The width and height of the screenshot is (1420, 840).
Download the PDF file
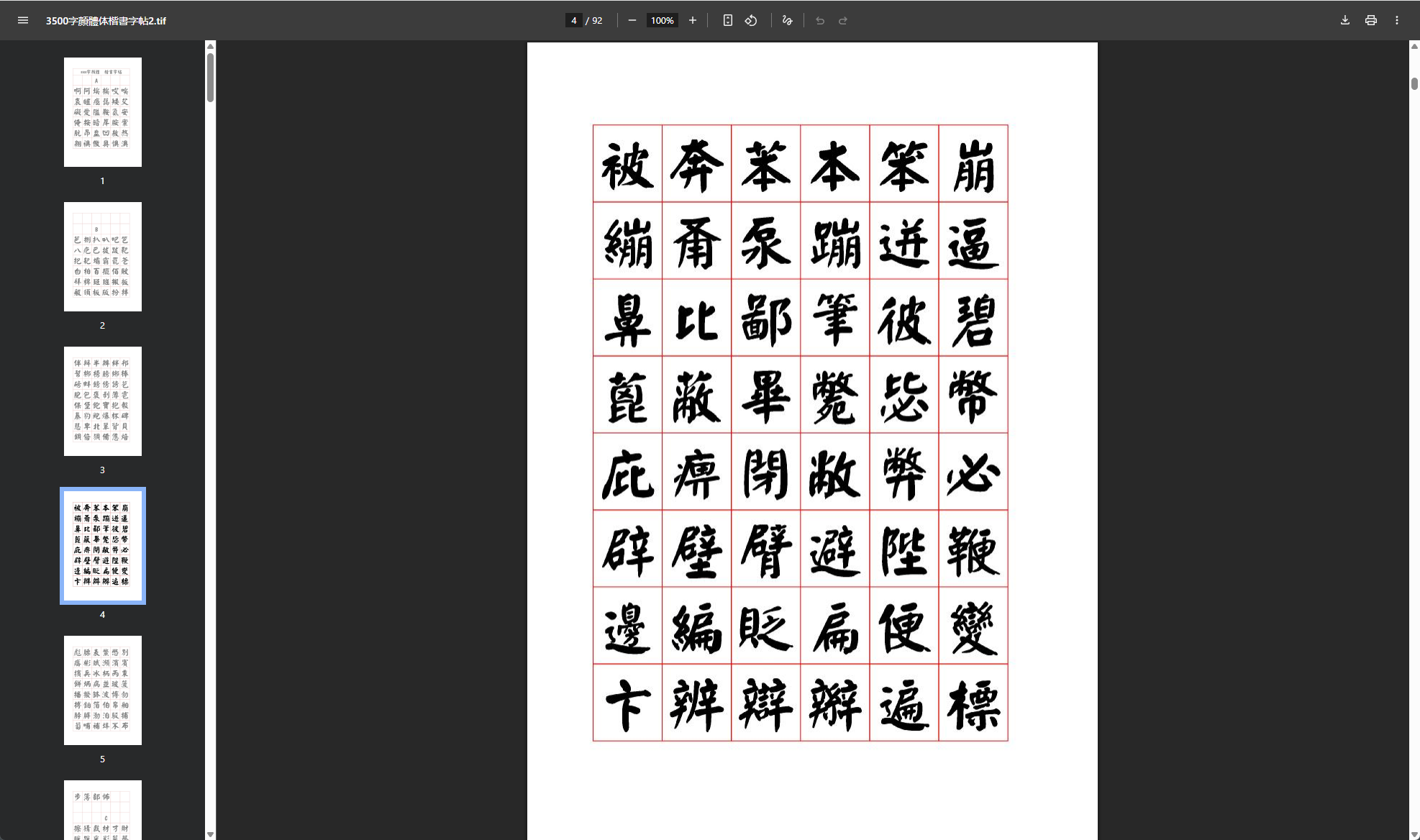[x=1344, y=20]
